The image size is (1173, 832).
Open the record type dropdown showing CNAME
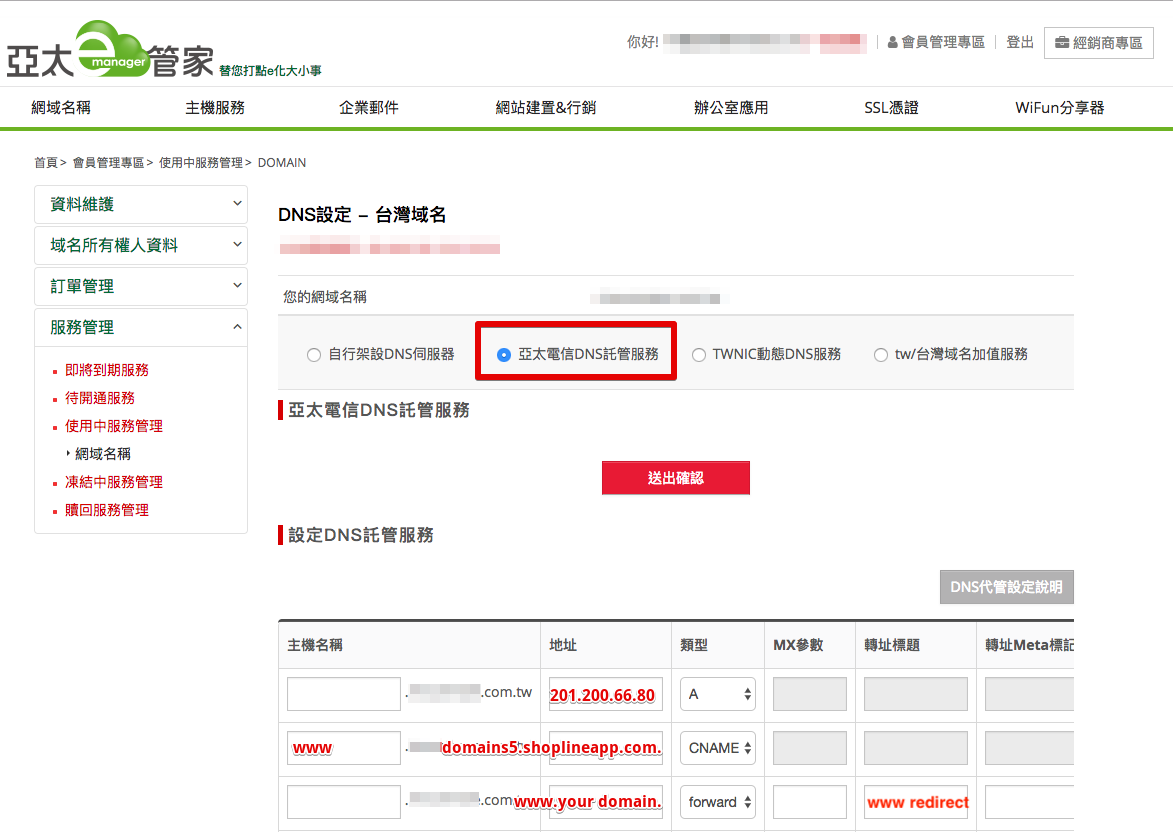coord(717,748)
